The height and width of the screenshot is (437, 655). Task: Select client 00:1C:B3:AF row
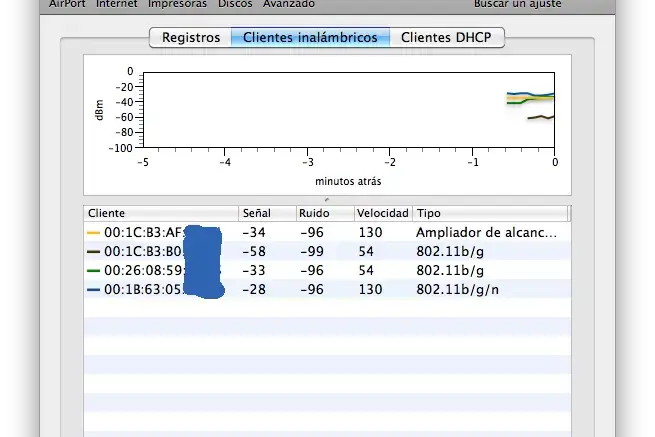(327, 233)
